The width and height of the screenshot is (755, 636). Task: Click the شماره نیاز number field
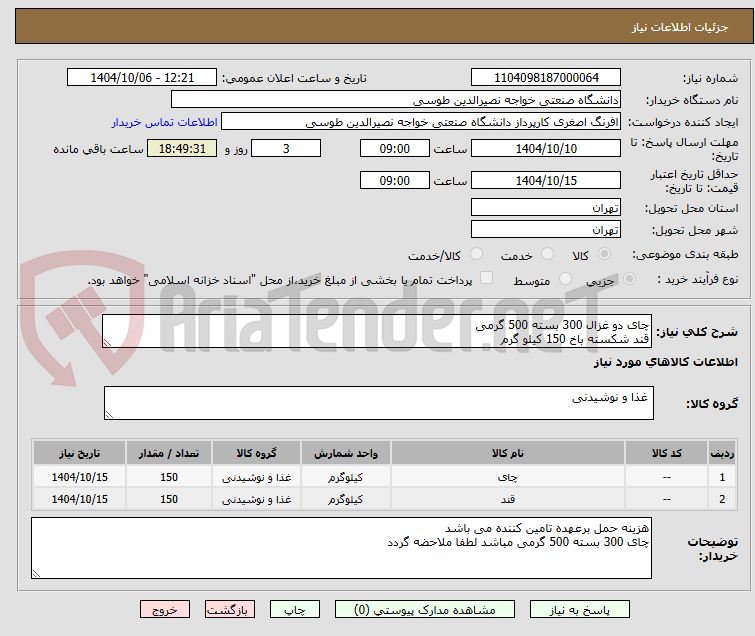(x=546, y=78)
